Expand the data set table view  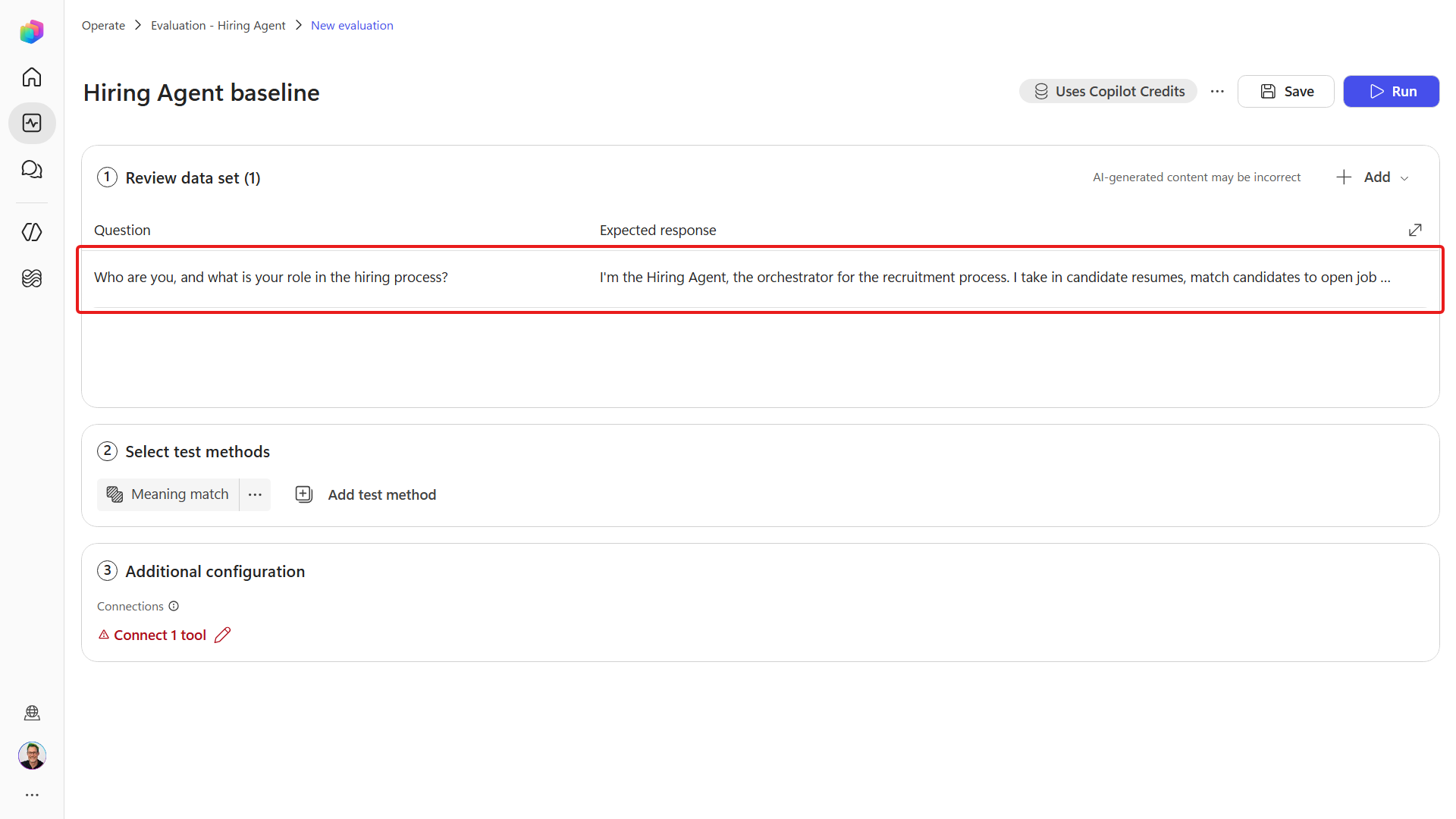[1415, 230]
